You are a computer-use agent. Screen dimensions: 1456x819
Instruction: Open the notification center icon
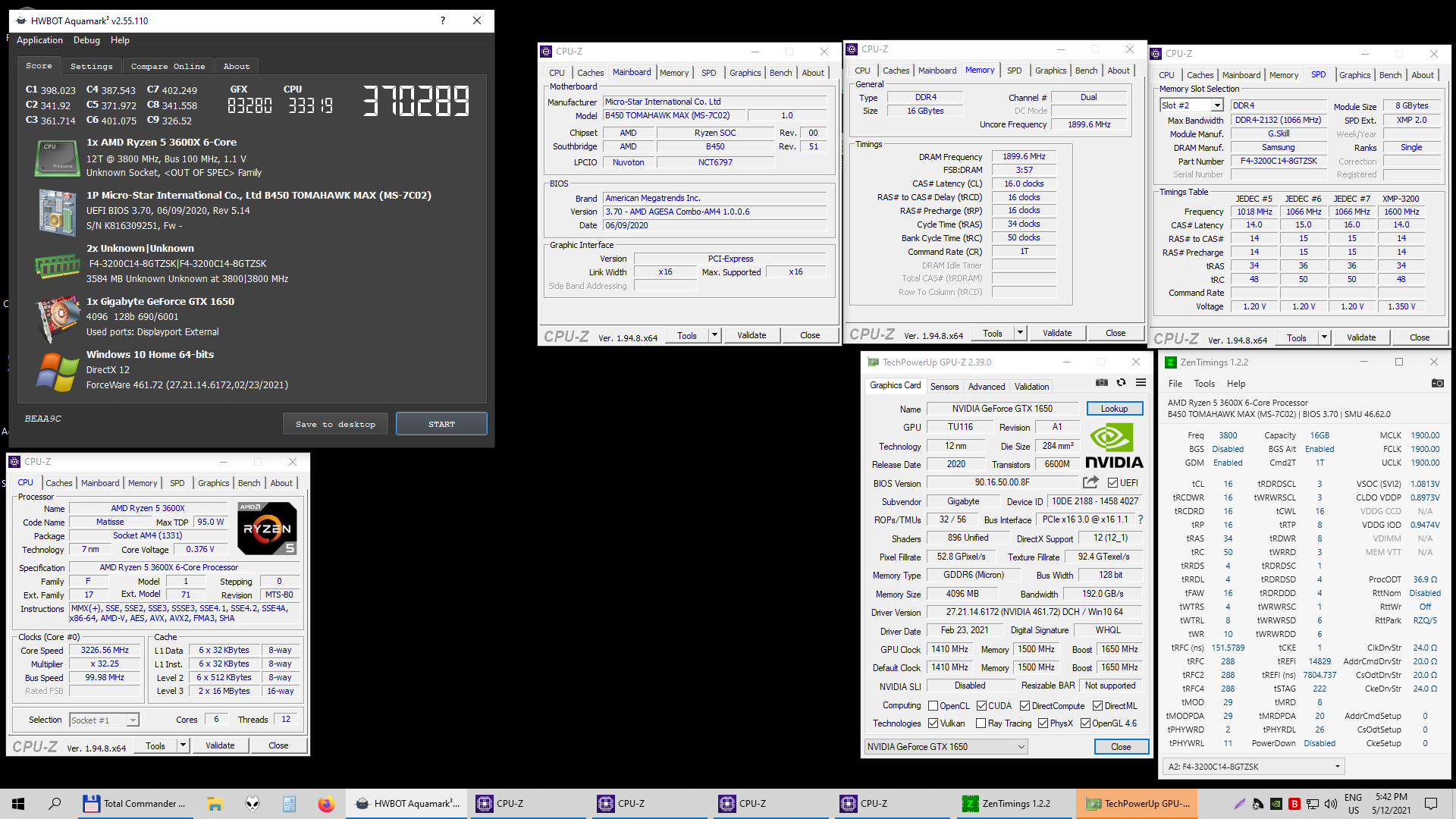[x=1431, y=804]
